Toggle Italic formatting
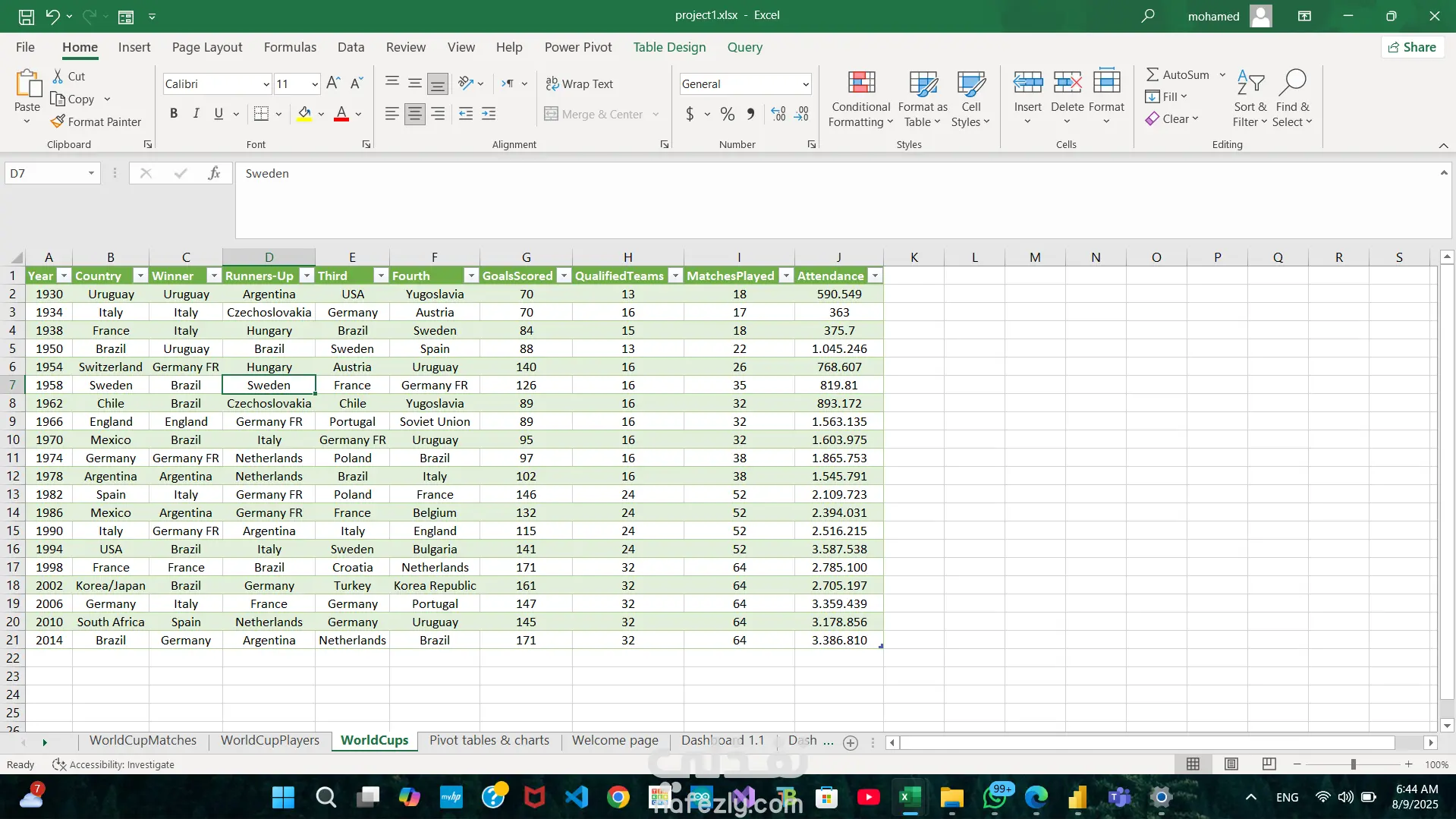Viewport: 1456px width, 819px height. 197,114
